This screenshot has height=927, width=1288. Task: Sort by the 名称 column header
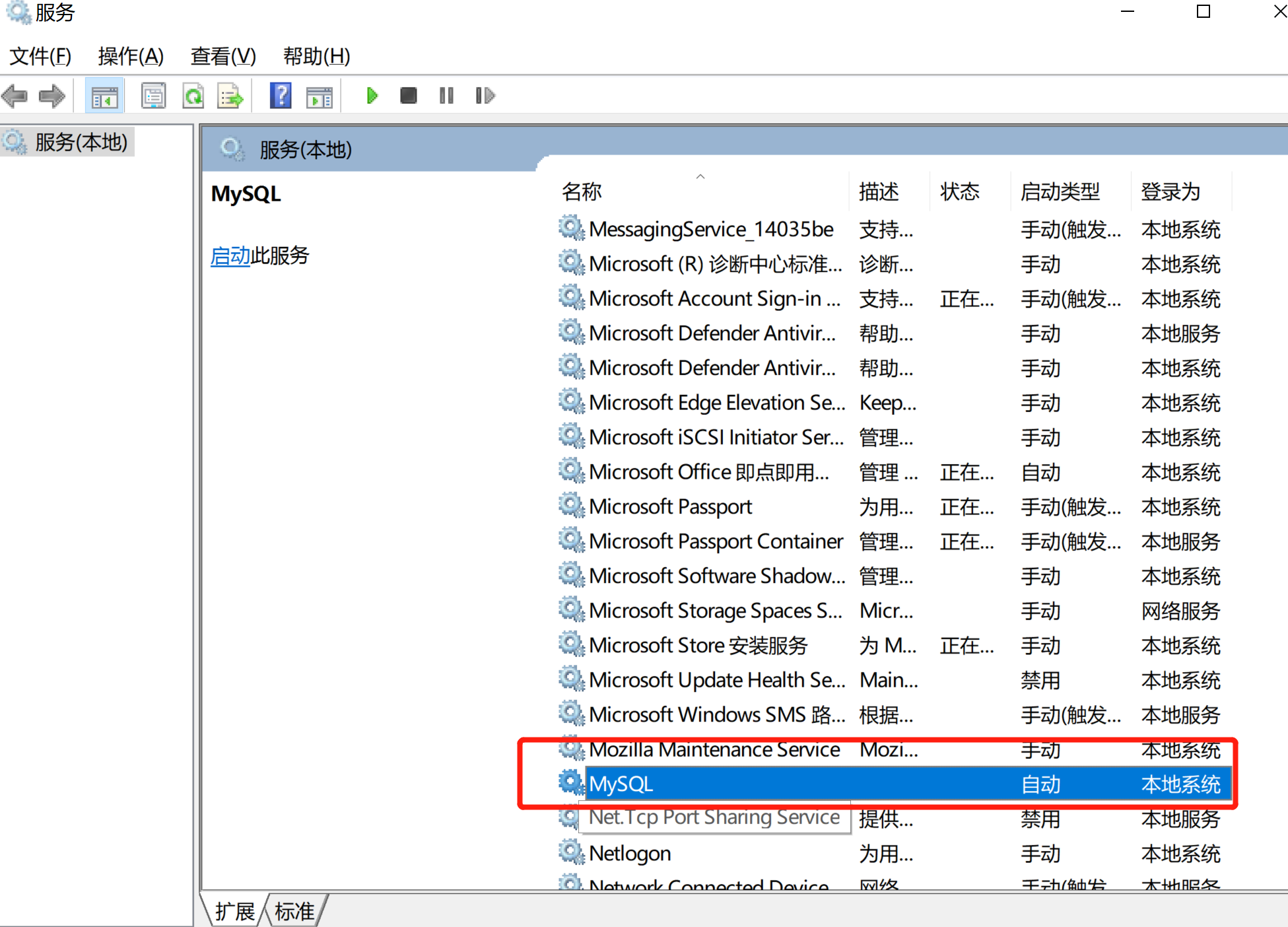[582, 192]
